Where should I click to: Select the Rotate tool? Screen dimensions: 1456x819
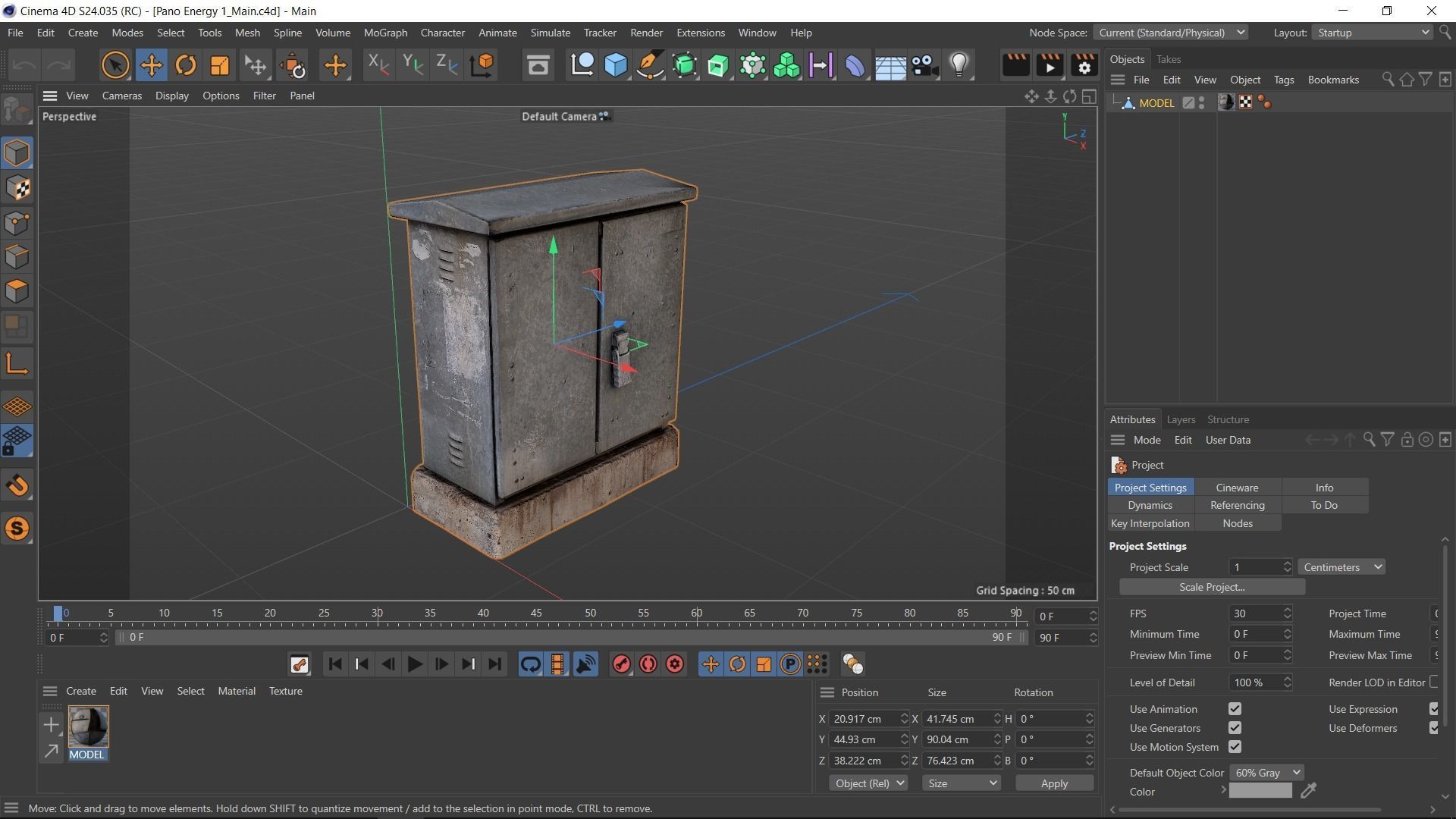pos(185,65)
